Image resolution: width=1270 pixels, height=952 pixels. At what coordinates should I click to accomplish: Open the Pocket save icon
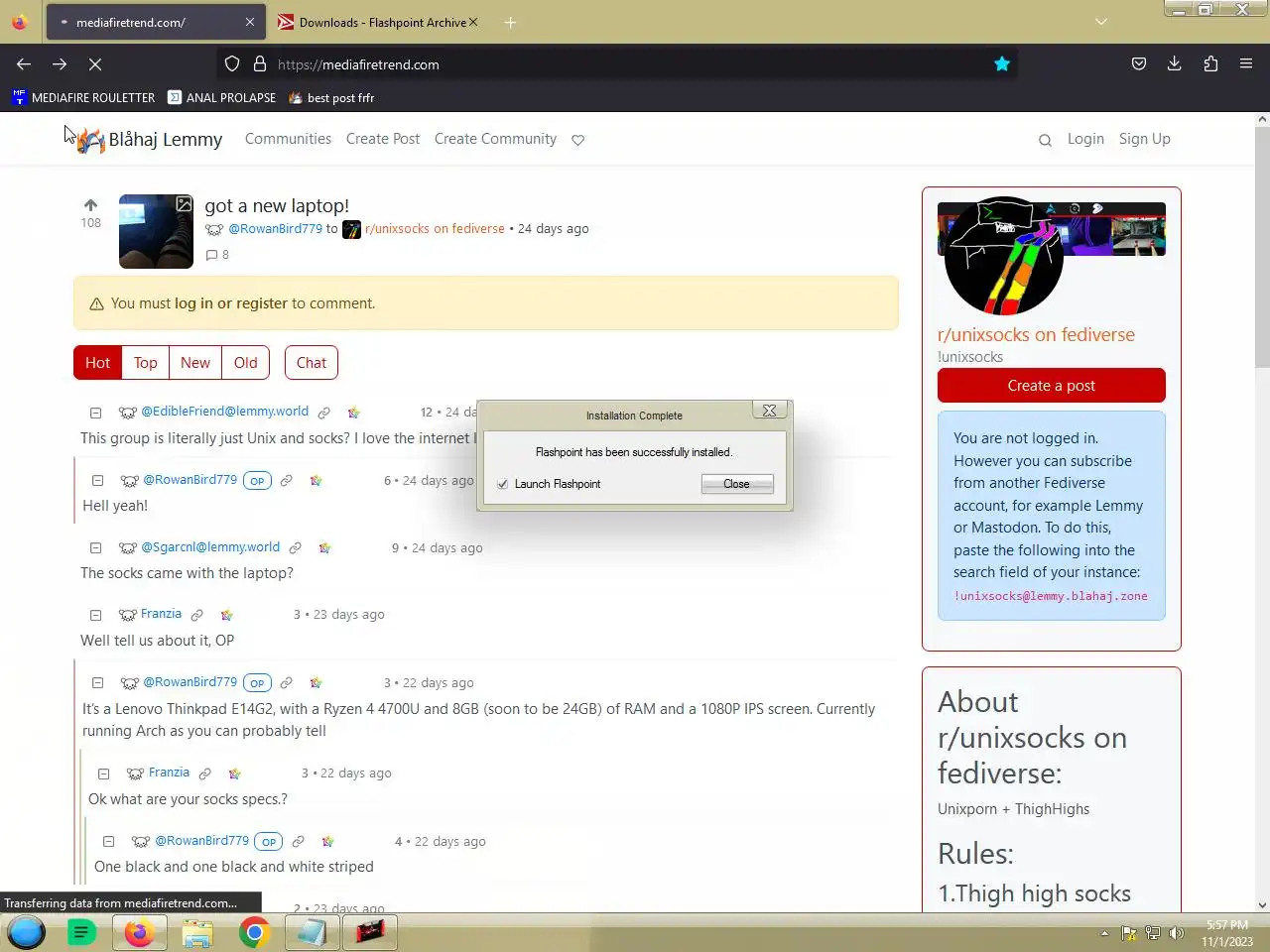(x=1139, y=64)
